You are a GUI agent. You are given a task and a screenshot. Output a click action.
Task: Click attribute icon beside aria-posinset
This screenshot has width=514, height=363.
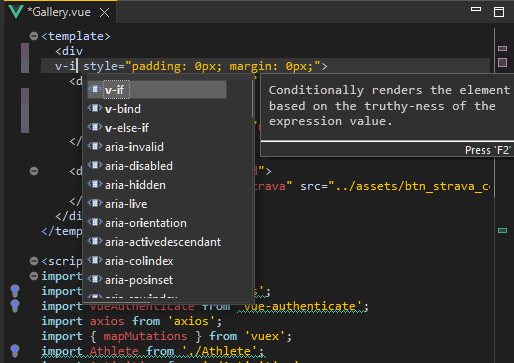pyautogui.click(x=95, y=279)
